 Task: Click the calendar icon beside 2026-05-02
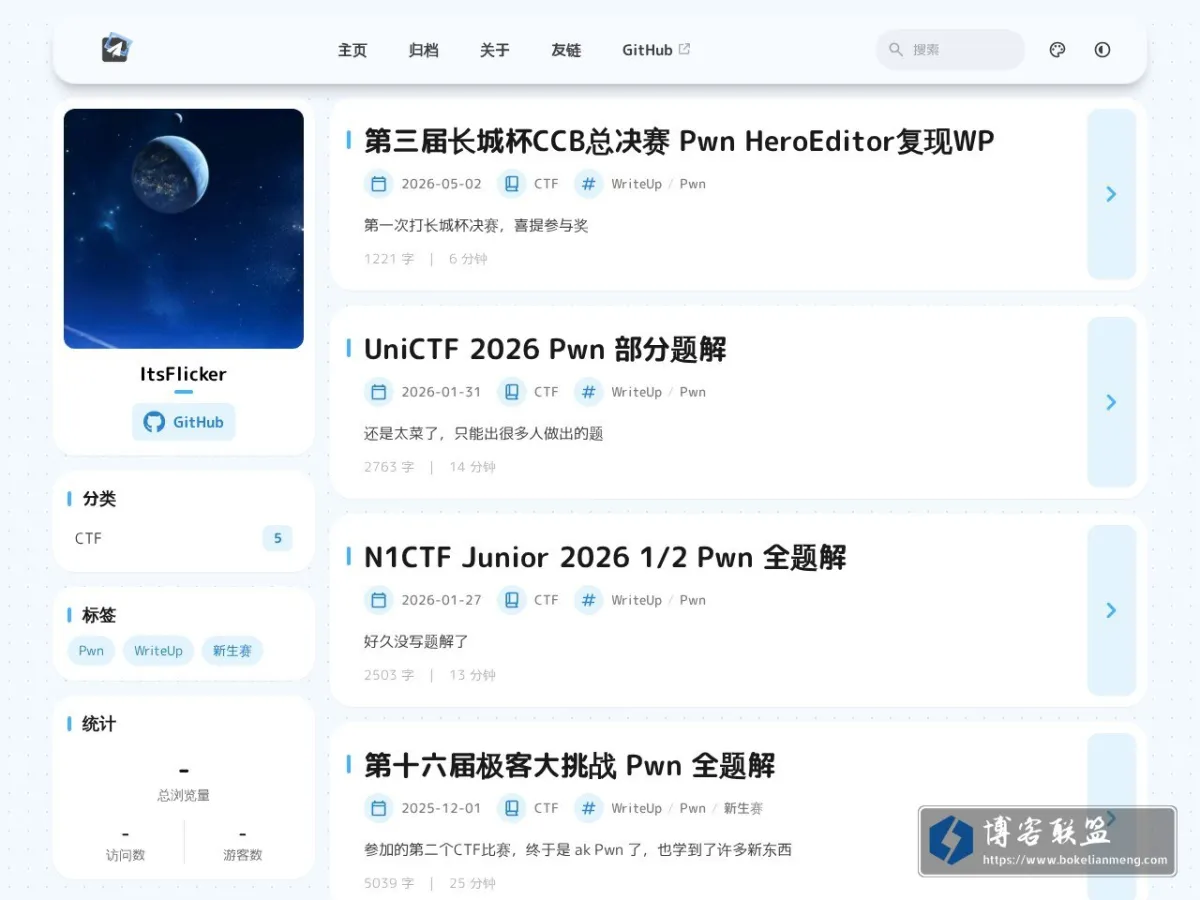click(378, 184)
